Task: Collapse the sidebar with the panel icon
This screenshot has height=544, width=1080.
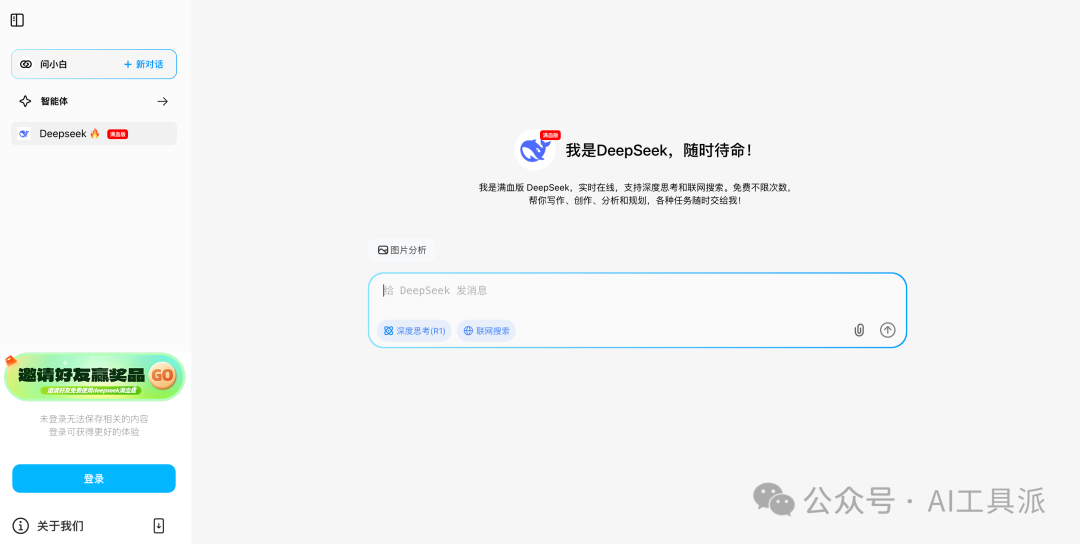Action: point(17,21)
